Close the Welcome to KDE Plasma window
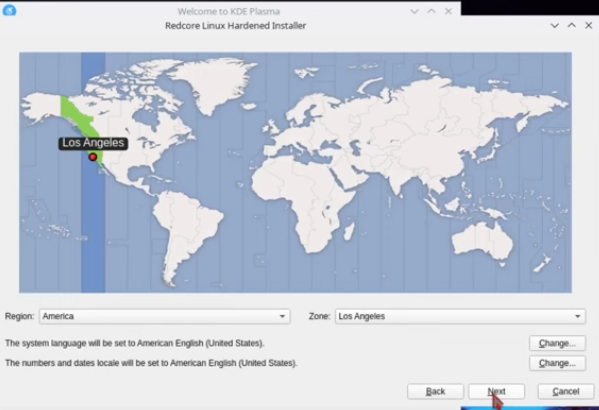Image resolution: width=599 pixels, height=410 pixels. [x=448, y=11]
